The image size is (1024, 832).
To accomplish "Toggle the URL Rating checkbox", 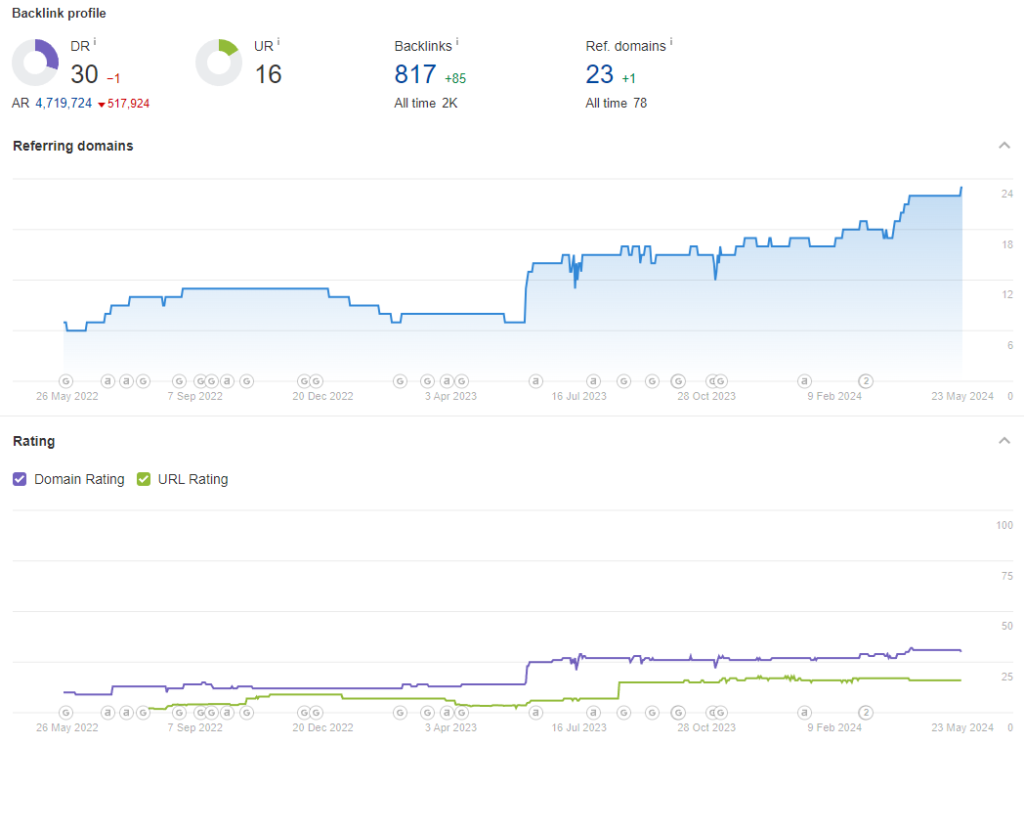I will click(x=144, y=479).
